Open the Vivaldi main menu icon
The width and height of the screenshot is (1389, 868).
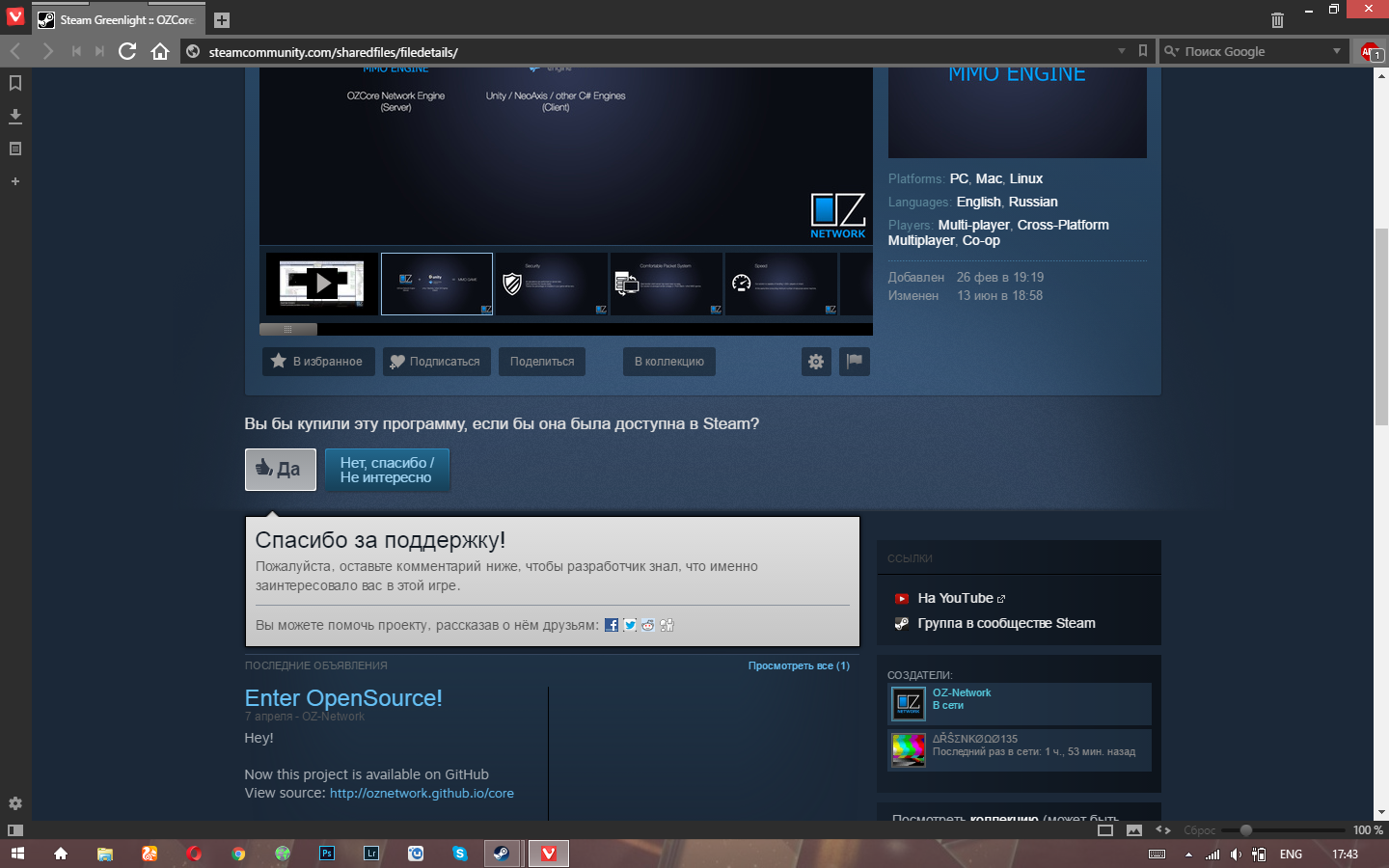(14, 17)
